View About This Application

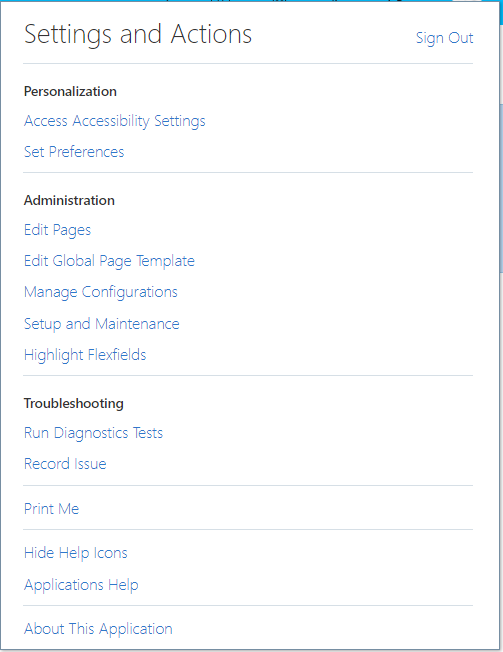98,629
